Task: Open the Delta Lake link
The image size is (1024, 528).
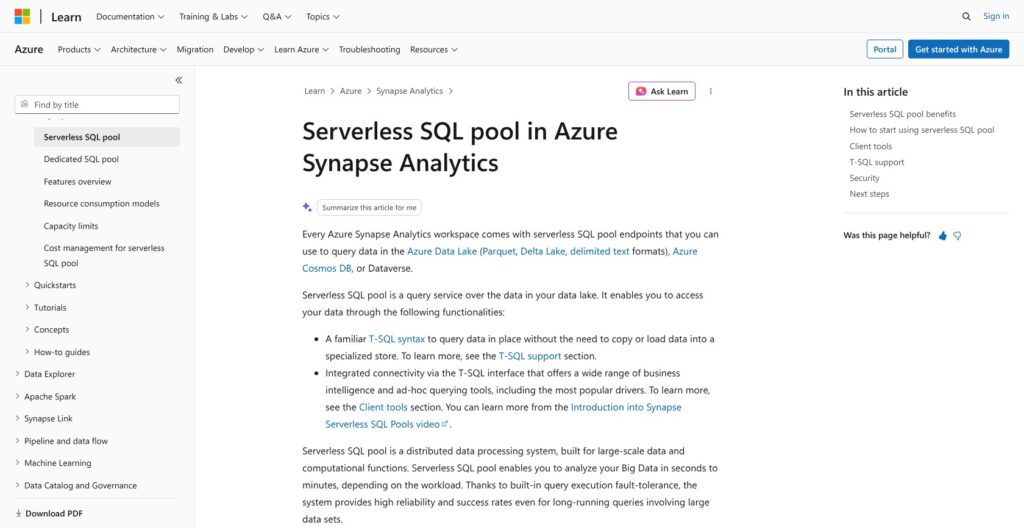Action: pos(542,251)
